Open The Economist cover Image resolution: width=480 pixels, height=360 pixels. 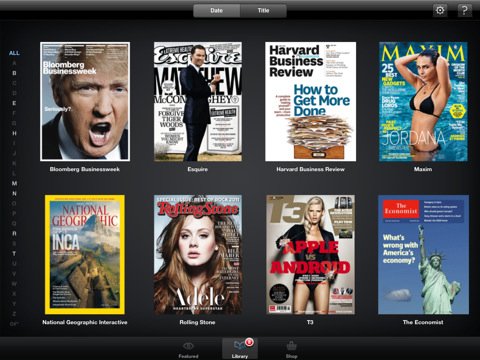click(423, 255)
